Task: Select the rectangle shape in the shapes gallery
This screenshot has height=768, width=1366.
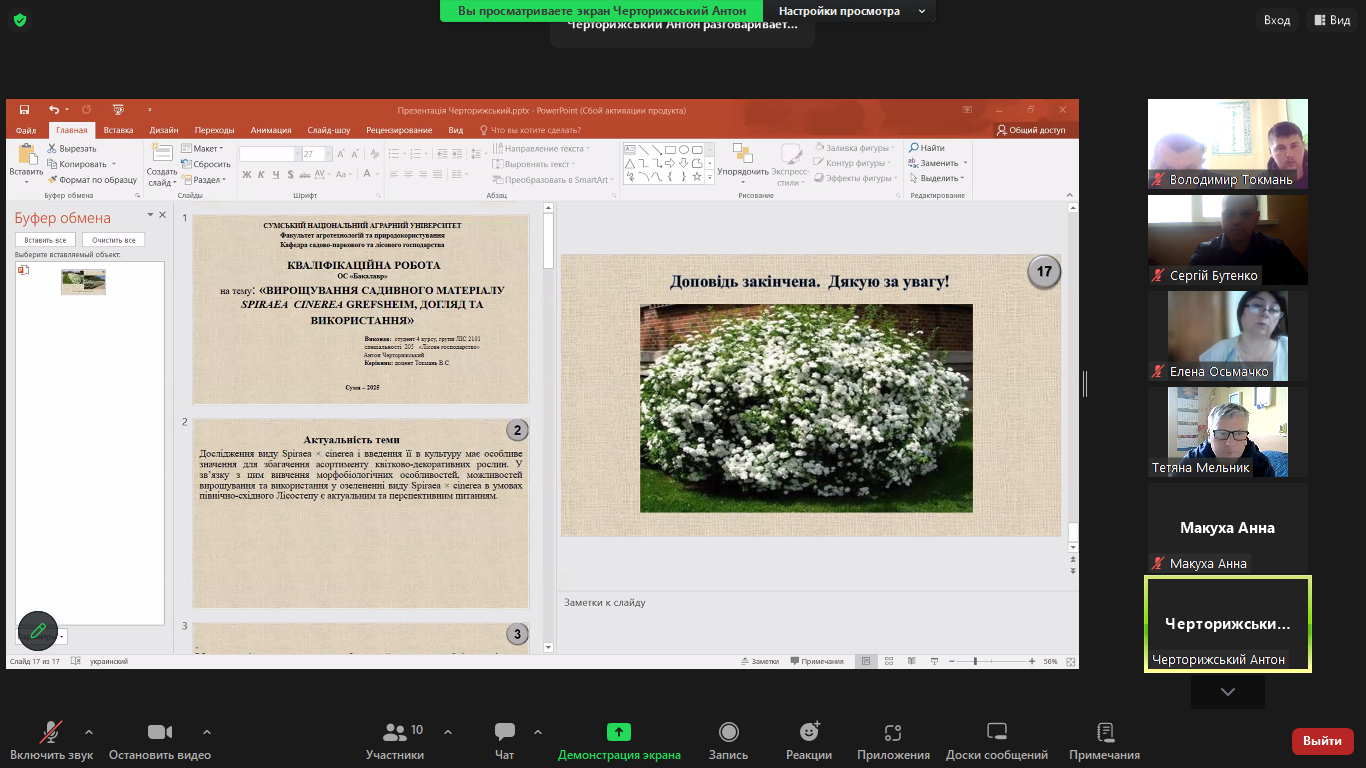Action: [670, 150]
